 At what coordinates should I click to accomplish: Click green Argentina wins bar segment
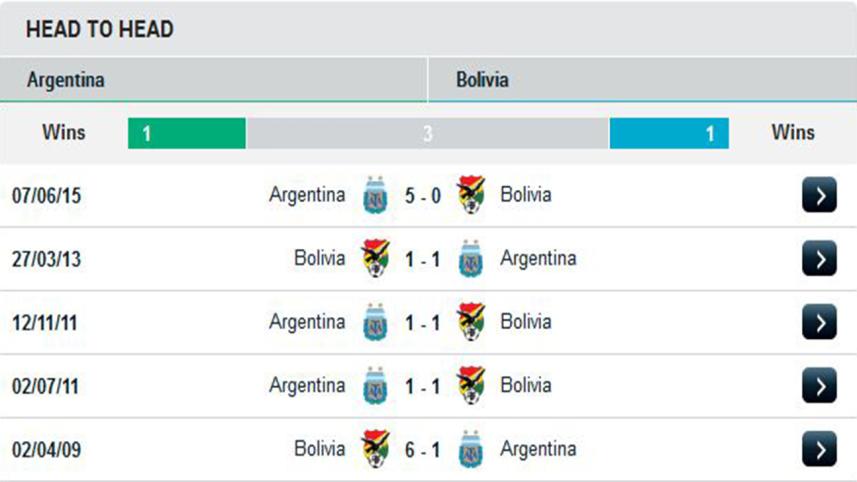click(187, 133)
